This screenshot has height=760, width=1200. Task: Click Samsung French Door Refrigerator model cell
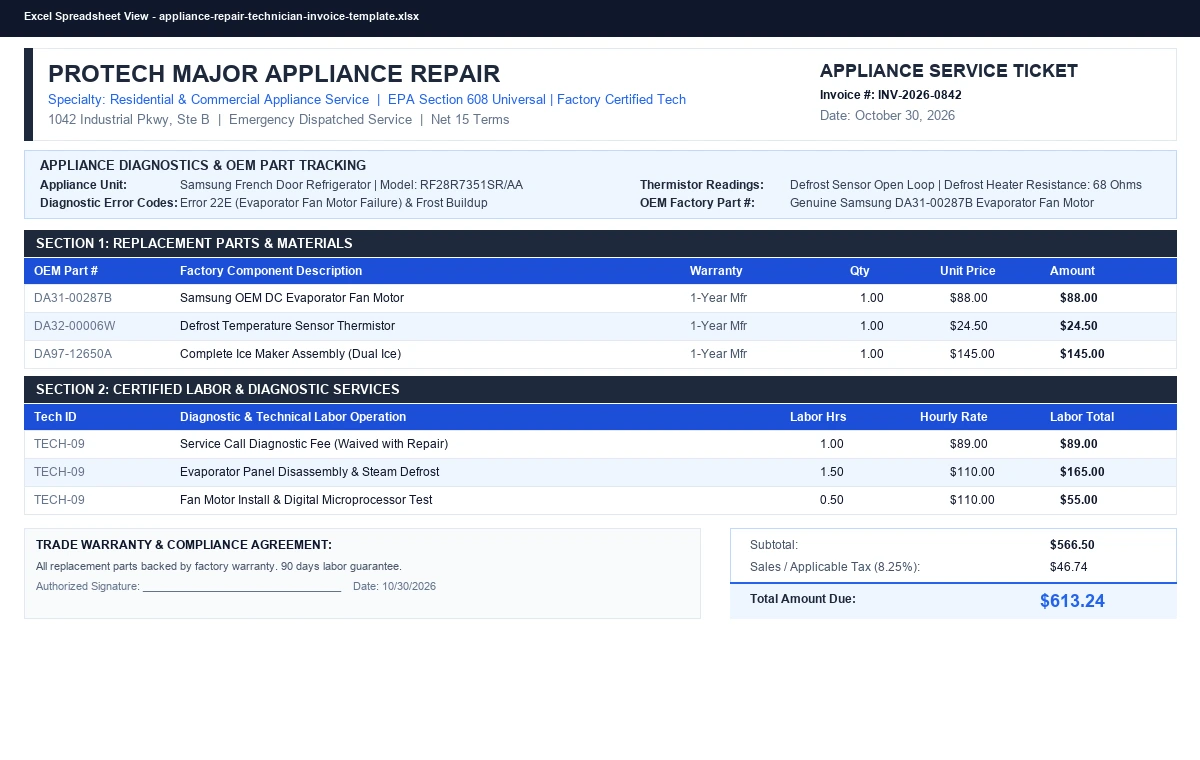tap(351, 185)
